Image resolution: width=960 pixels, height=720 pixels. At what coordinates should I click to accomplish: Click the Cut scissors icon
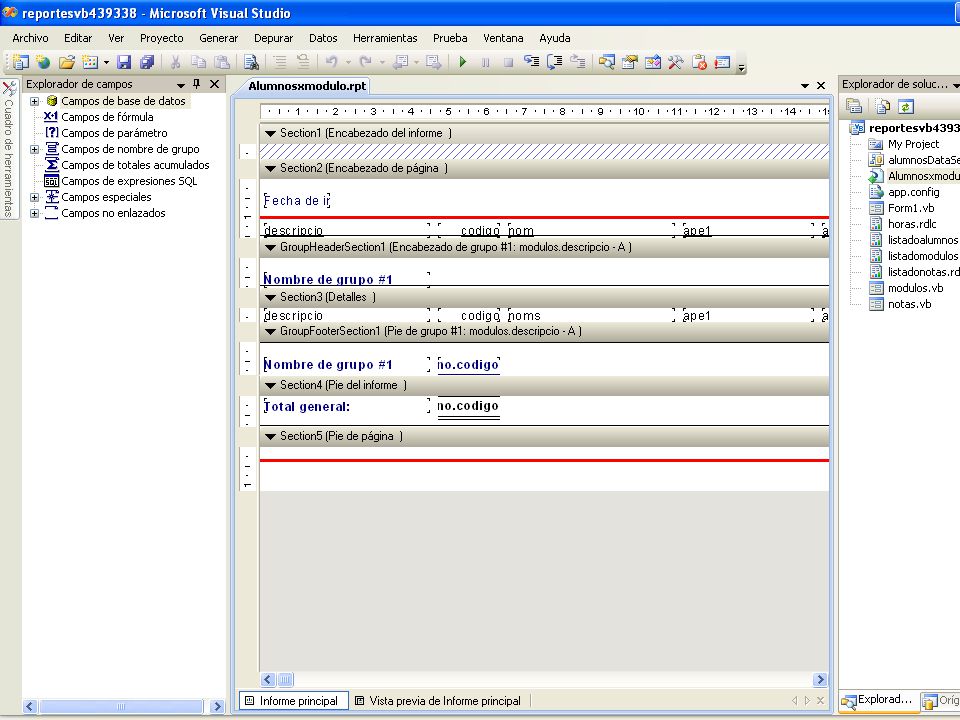(x=175, y=62)
